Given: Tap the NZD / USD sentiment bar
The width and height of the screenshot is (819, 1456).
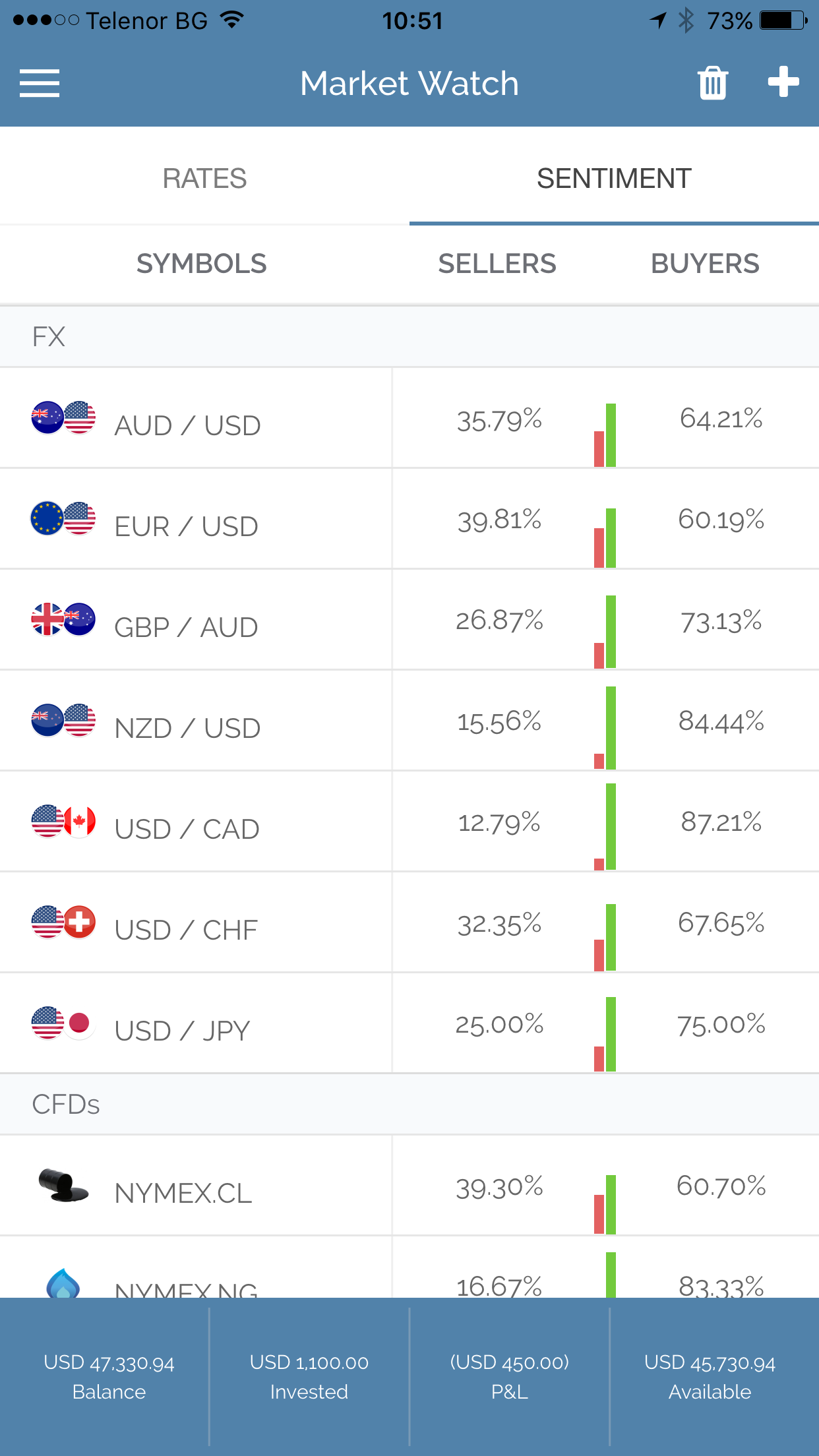Looking at the screenshot, I should pos(605,728).
